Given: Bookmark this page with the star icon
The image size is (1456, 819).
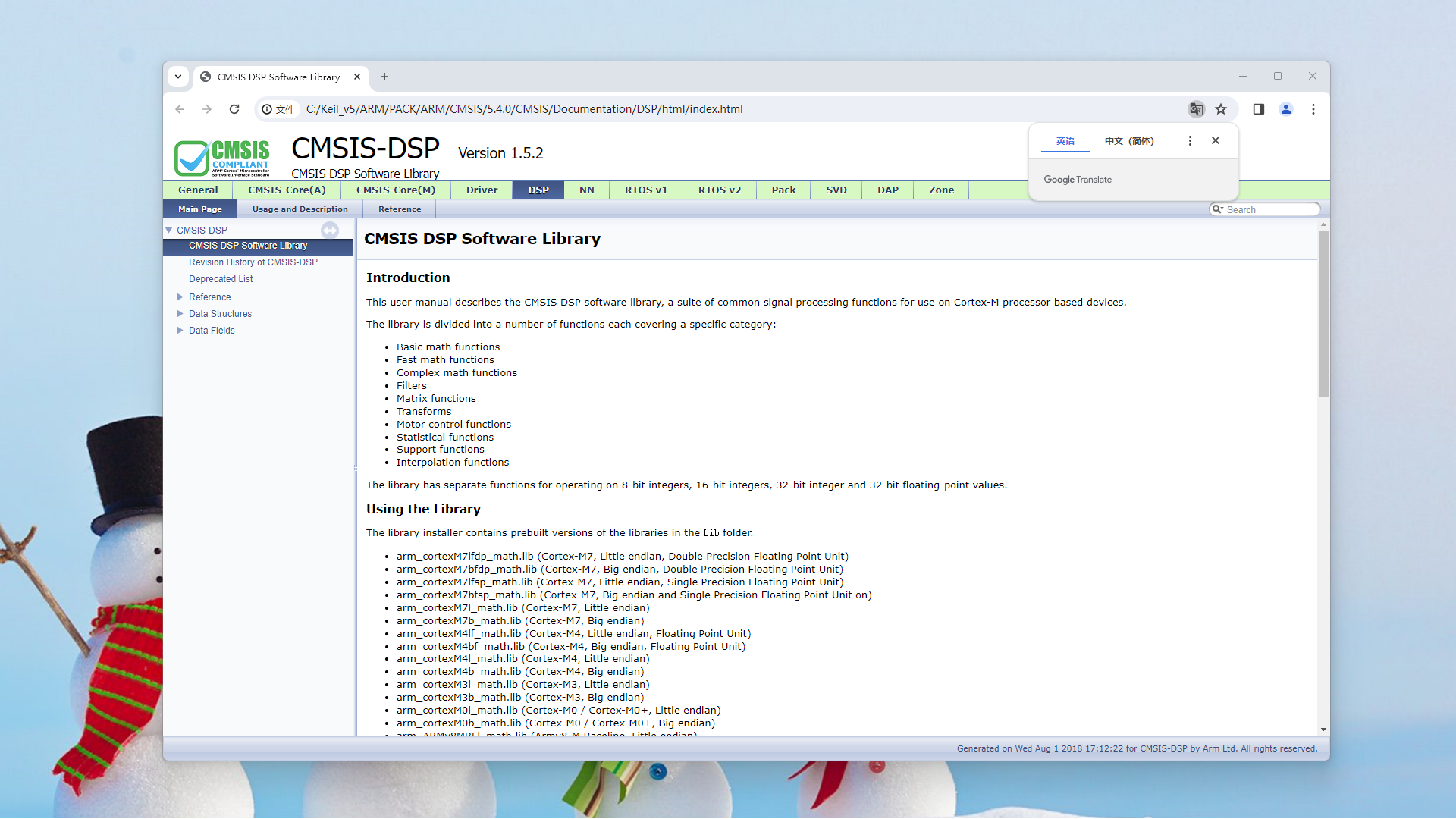Looking at the screenshot, I should tap(1221, 109).
